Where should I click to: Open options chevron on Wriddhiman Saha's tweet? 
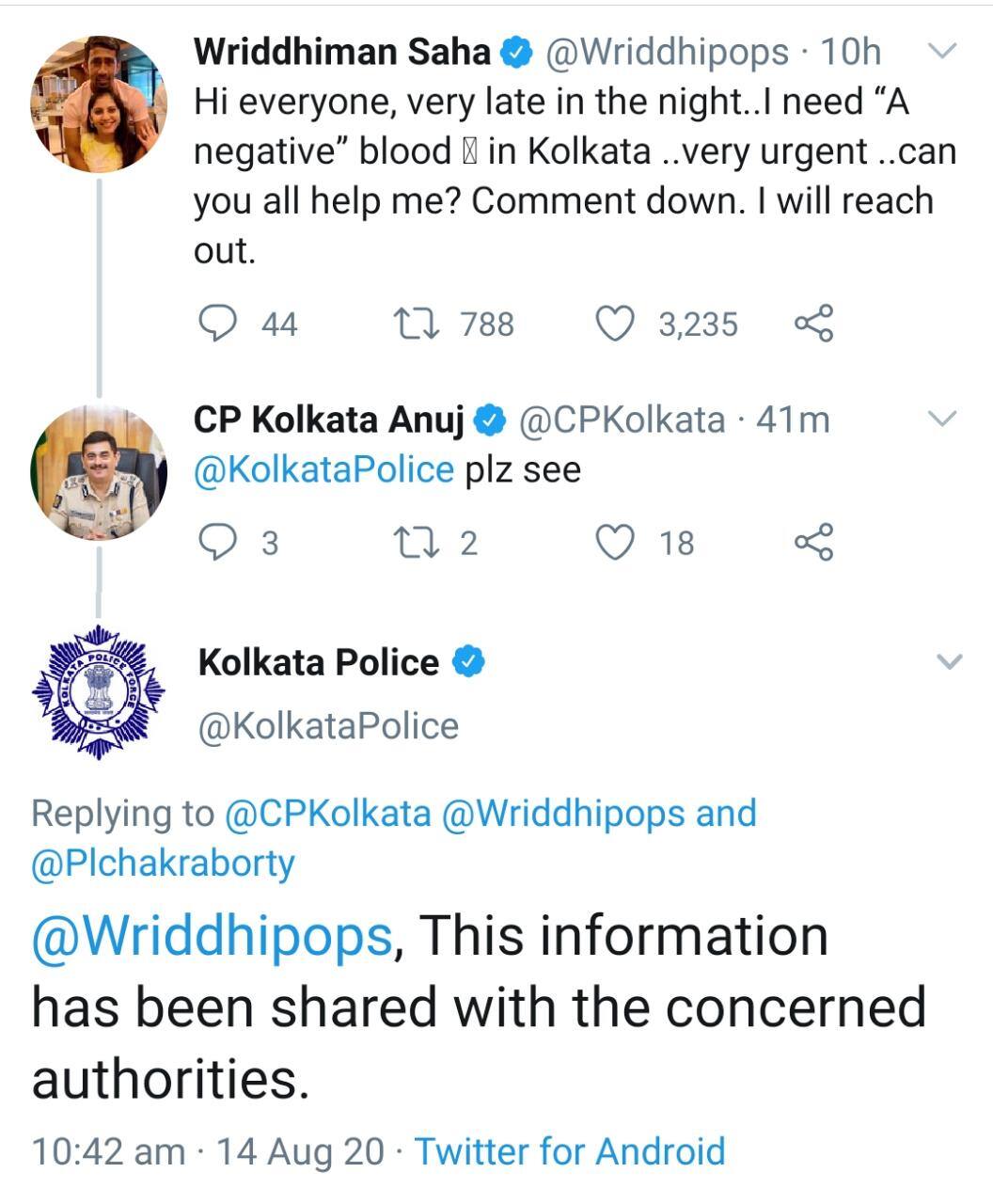pyautogui.click(x=941, y=51)
